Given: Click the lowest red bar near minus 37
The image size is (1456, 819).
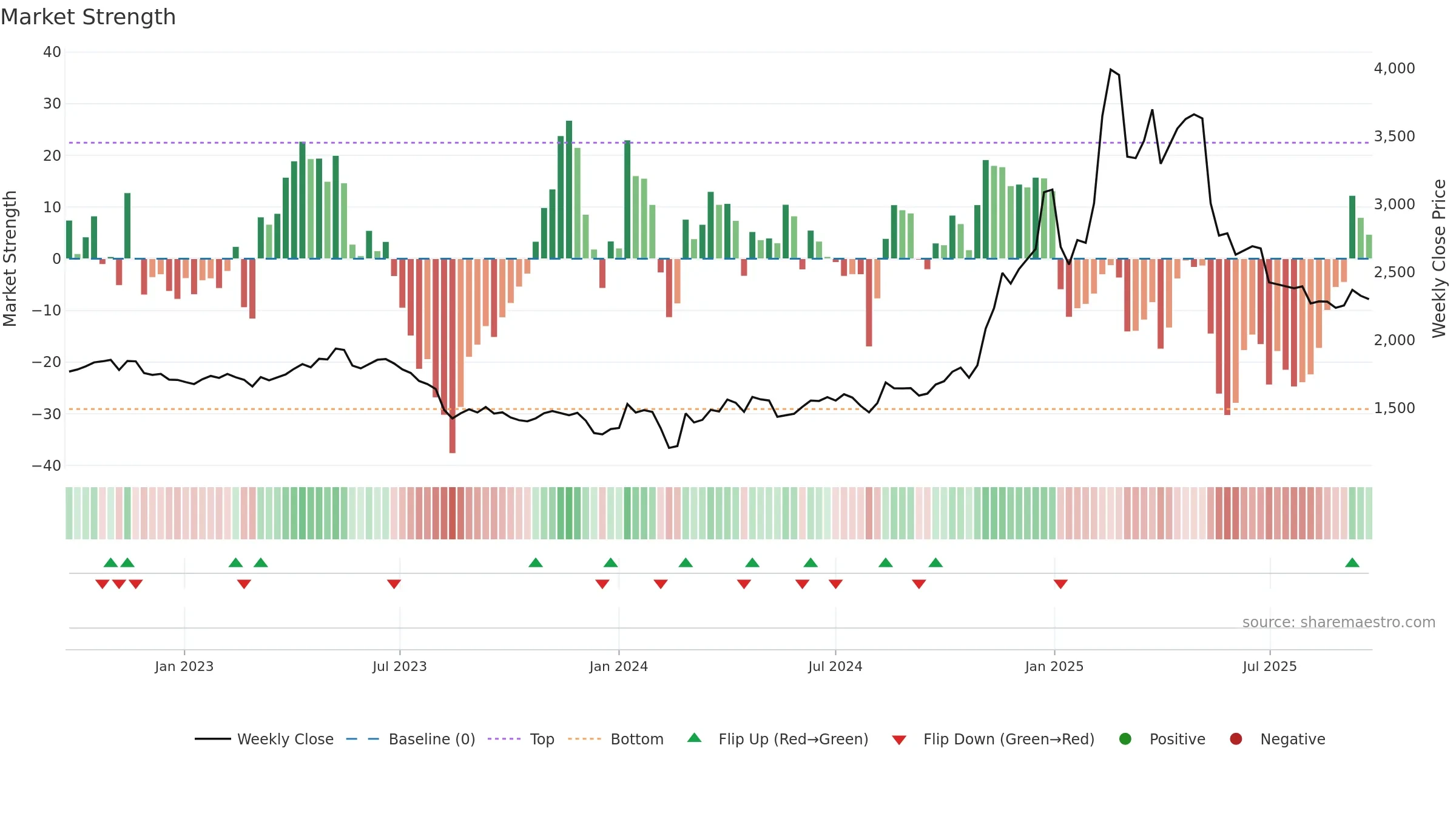Looking at the screenshot, I should [x=453, y=356].
